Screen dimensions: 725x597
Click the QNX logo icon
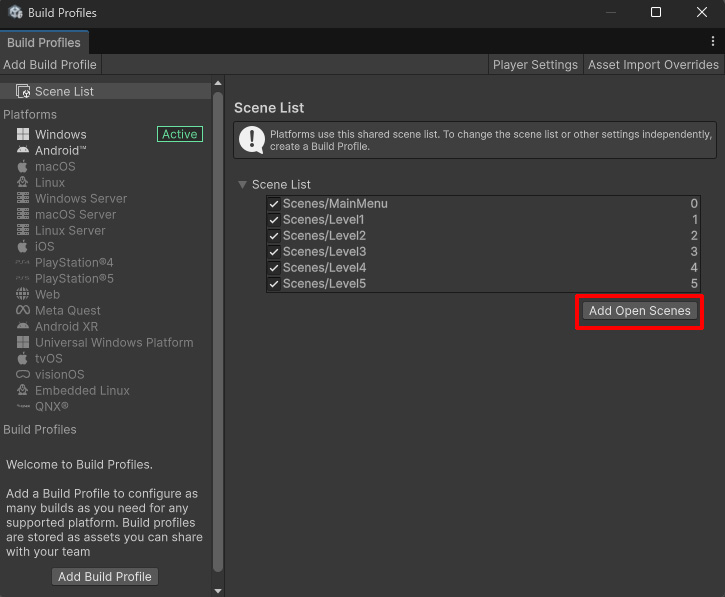click(23, 406)
